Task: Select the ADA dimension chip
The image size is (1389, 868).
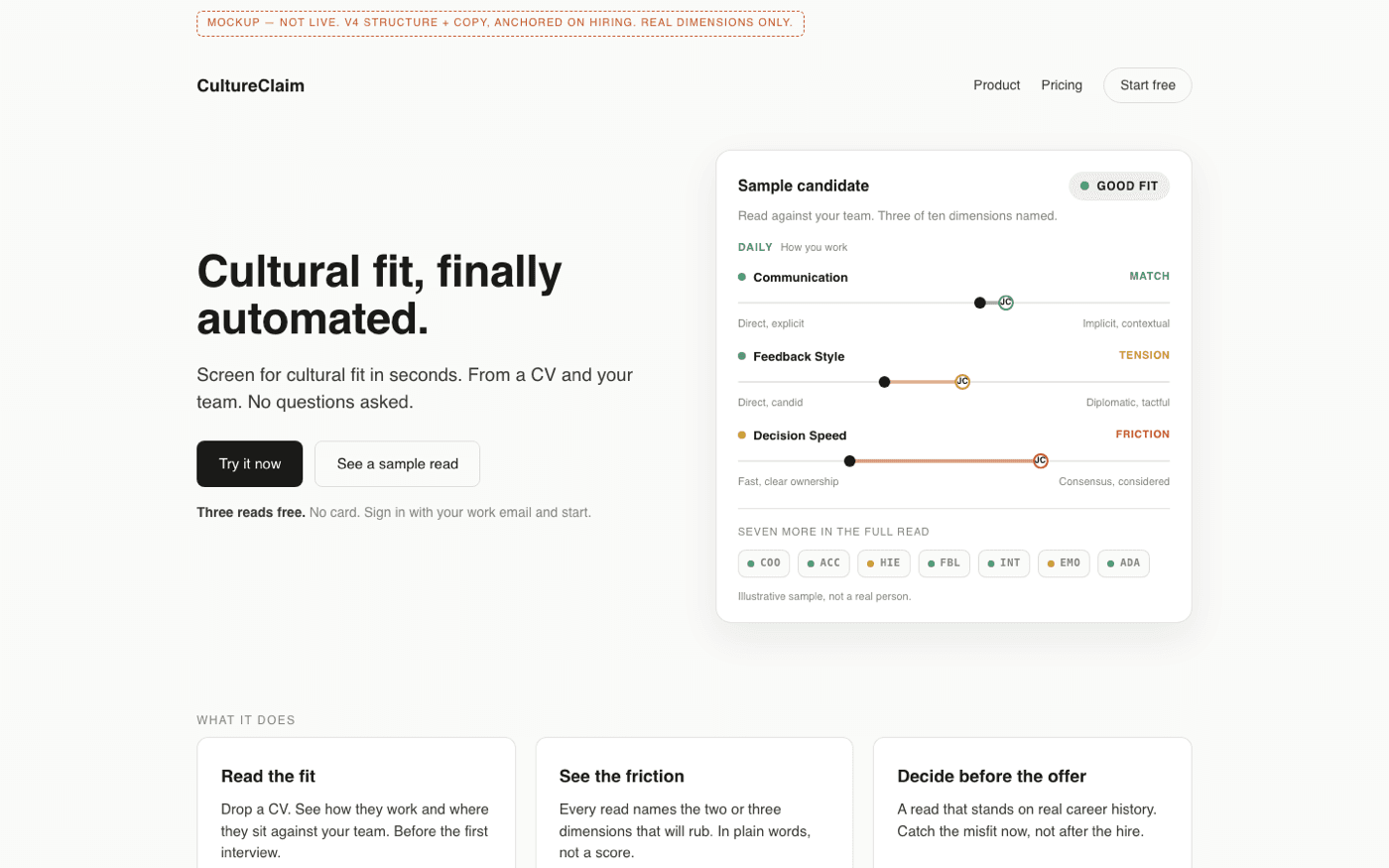Action: [1123, 563]
